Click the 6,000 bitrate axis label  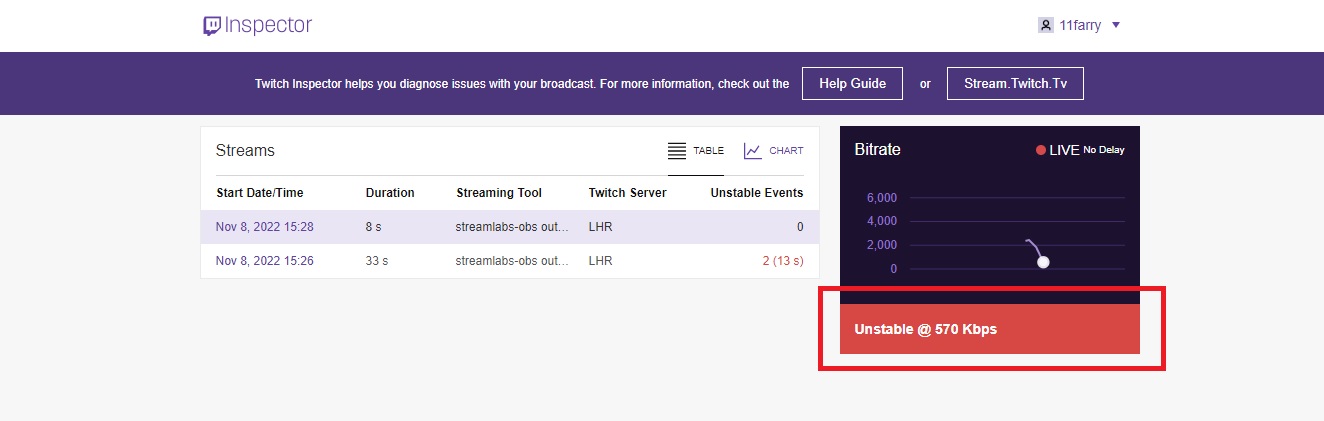point(881,197)
